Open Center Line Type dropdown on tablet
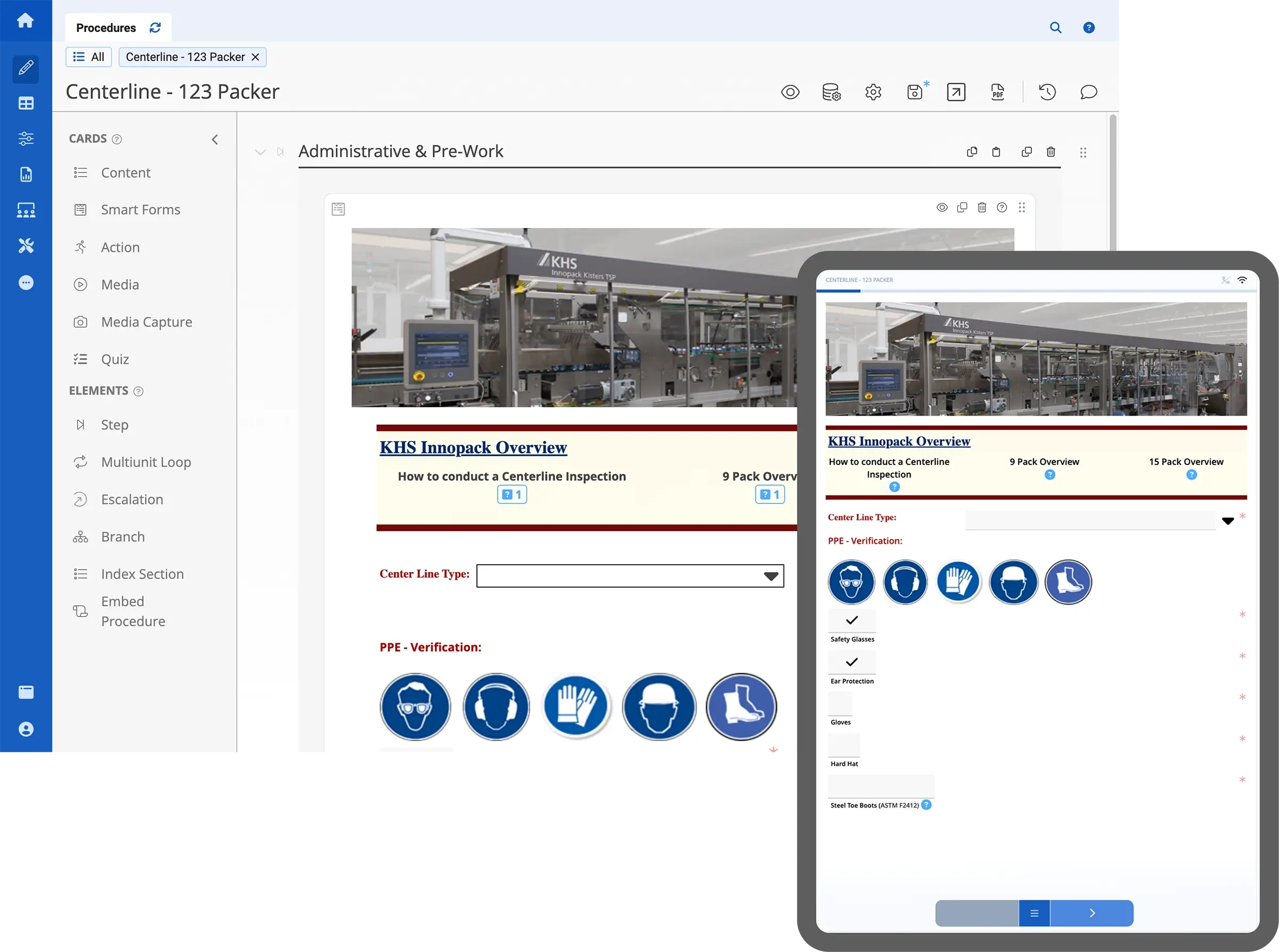This screenshot has width=1279, height=952. (x=1100, y=520)
